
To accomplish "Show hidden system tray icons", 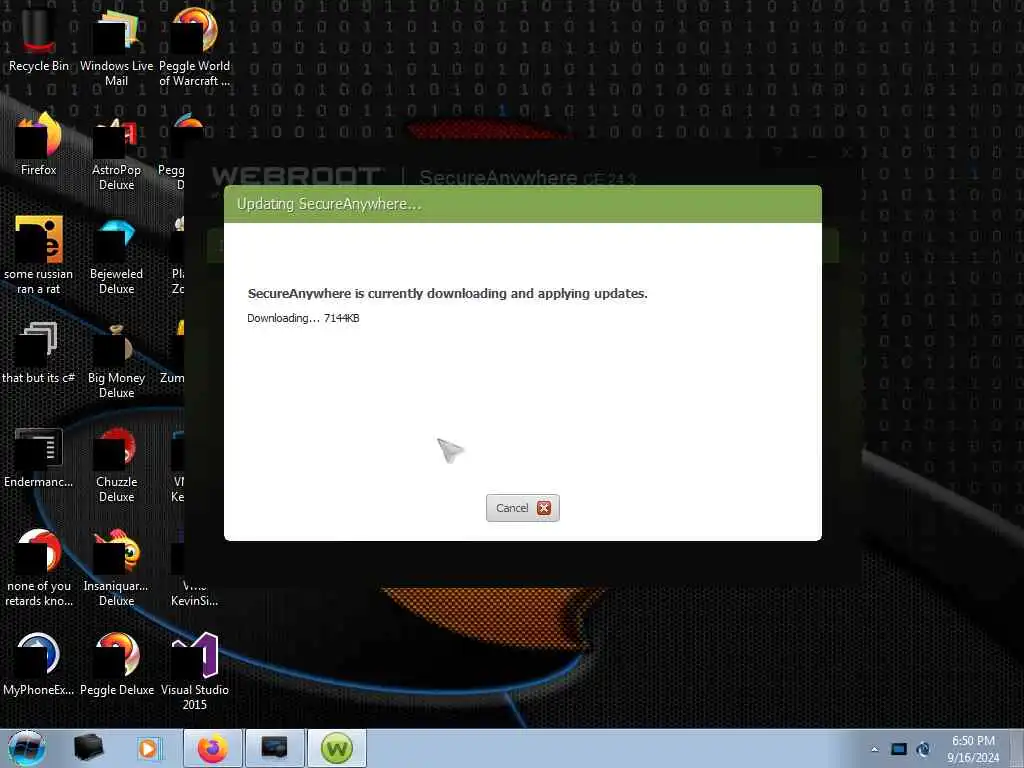I will (874, 749).
